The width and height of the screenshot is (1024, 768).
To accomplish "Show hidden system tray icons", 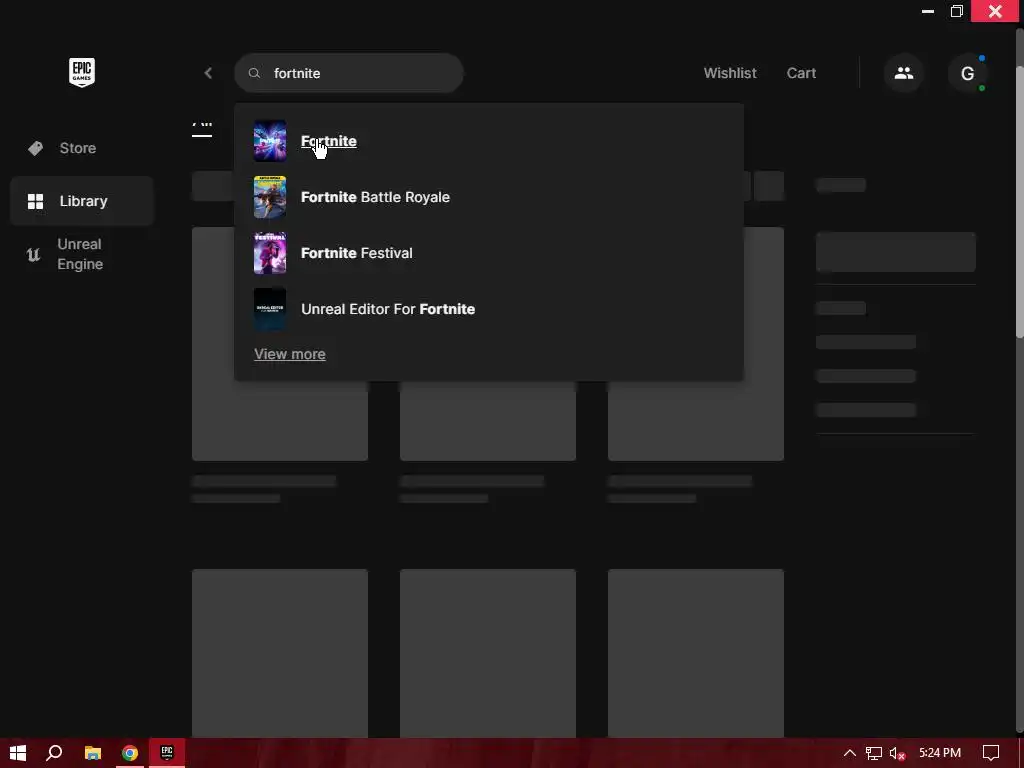I will [850, 753].
